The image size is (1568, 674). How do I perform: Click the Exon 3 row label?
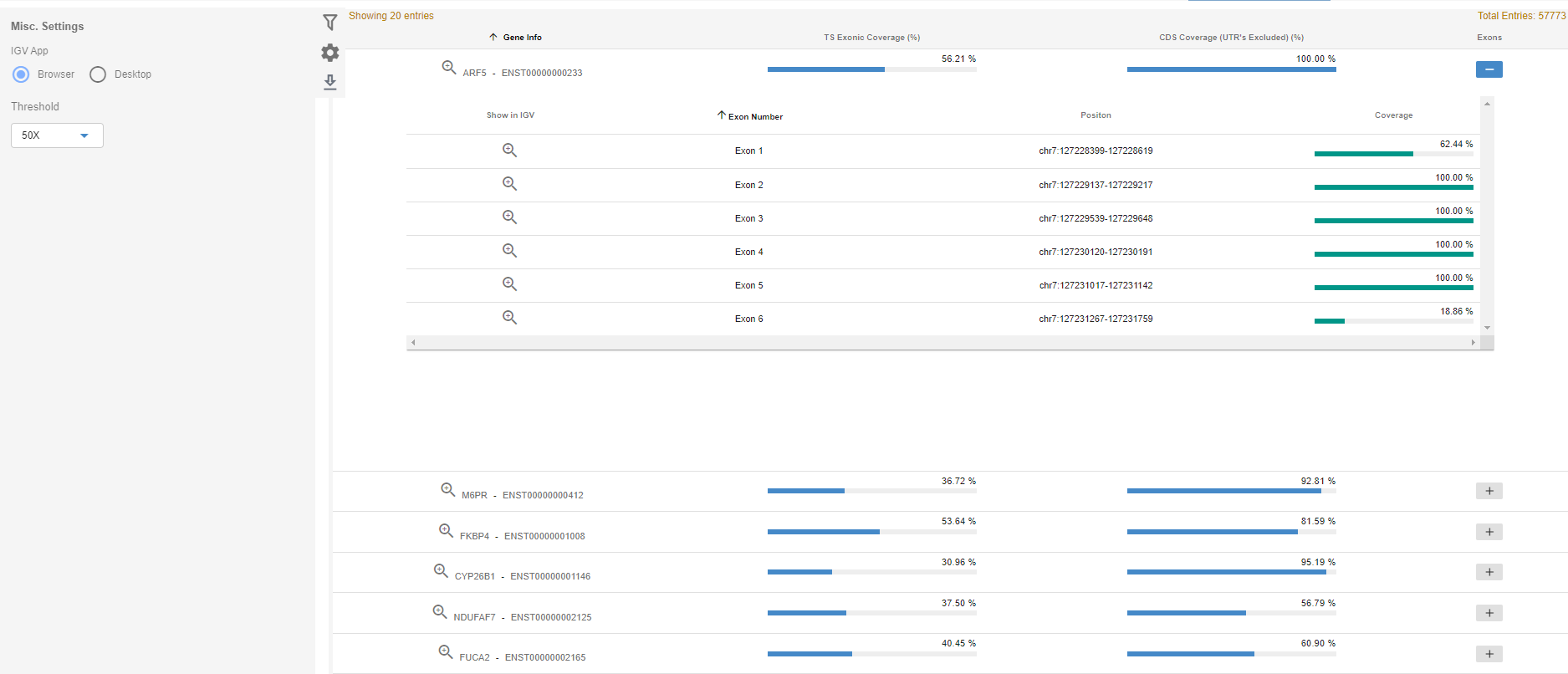click(749, 218)
